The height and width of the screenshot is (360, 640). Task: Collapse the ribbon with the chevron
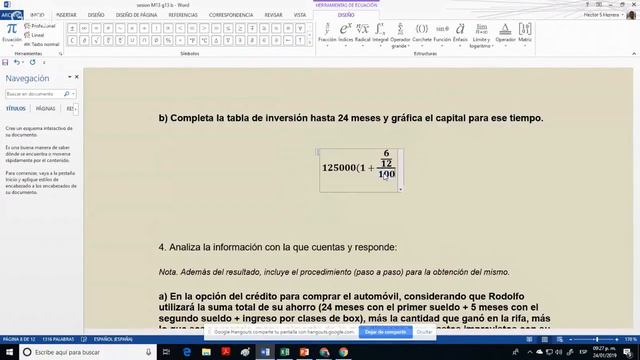tap(634, 53)
